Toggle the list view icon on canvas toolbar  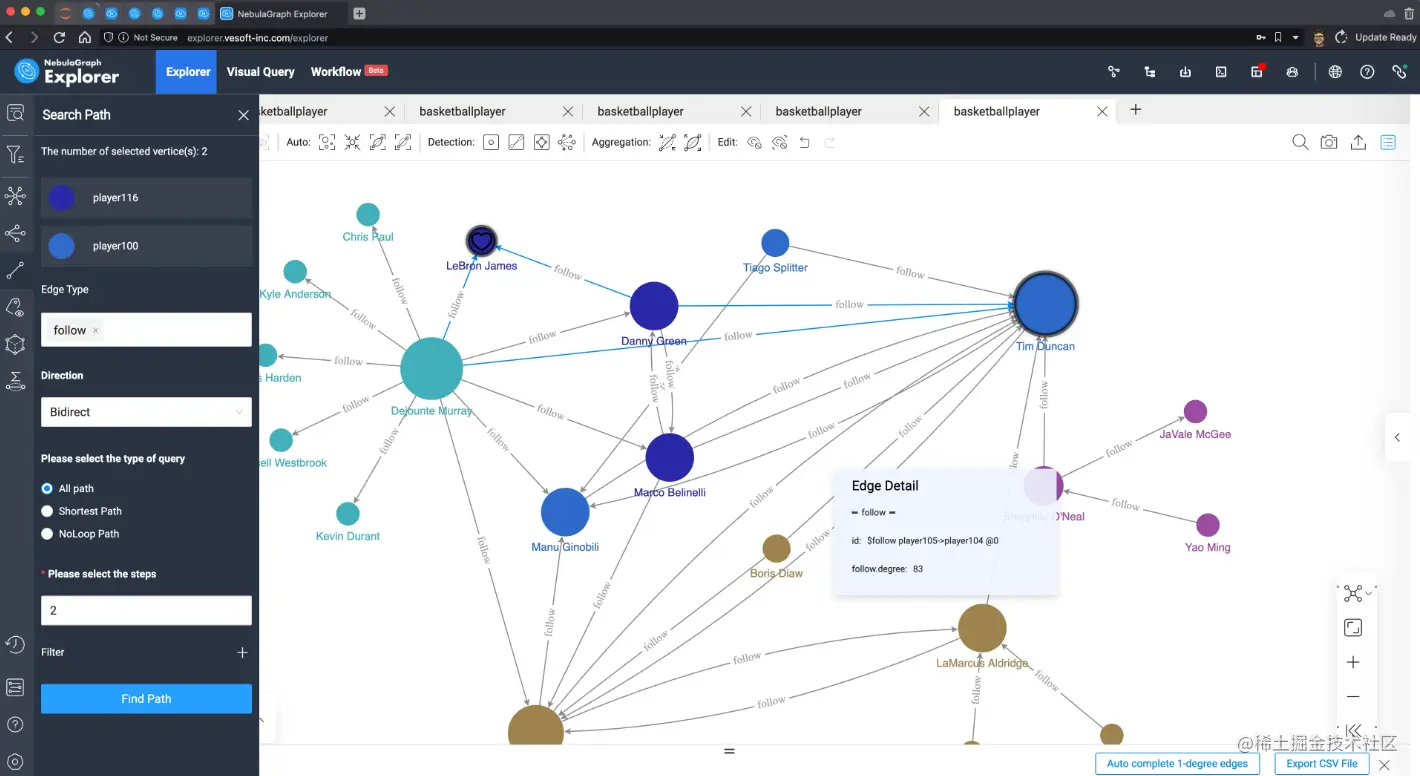pyautogui.click(x=1388, y=142)
